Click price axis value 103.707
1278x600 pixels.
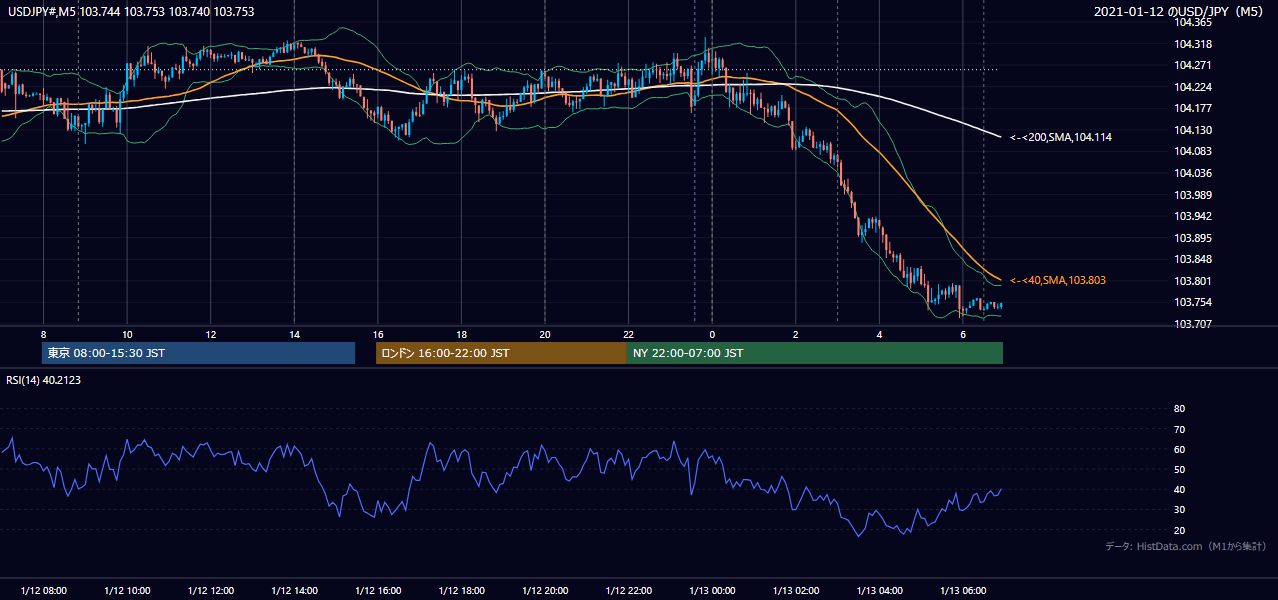[1193, 324]
